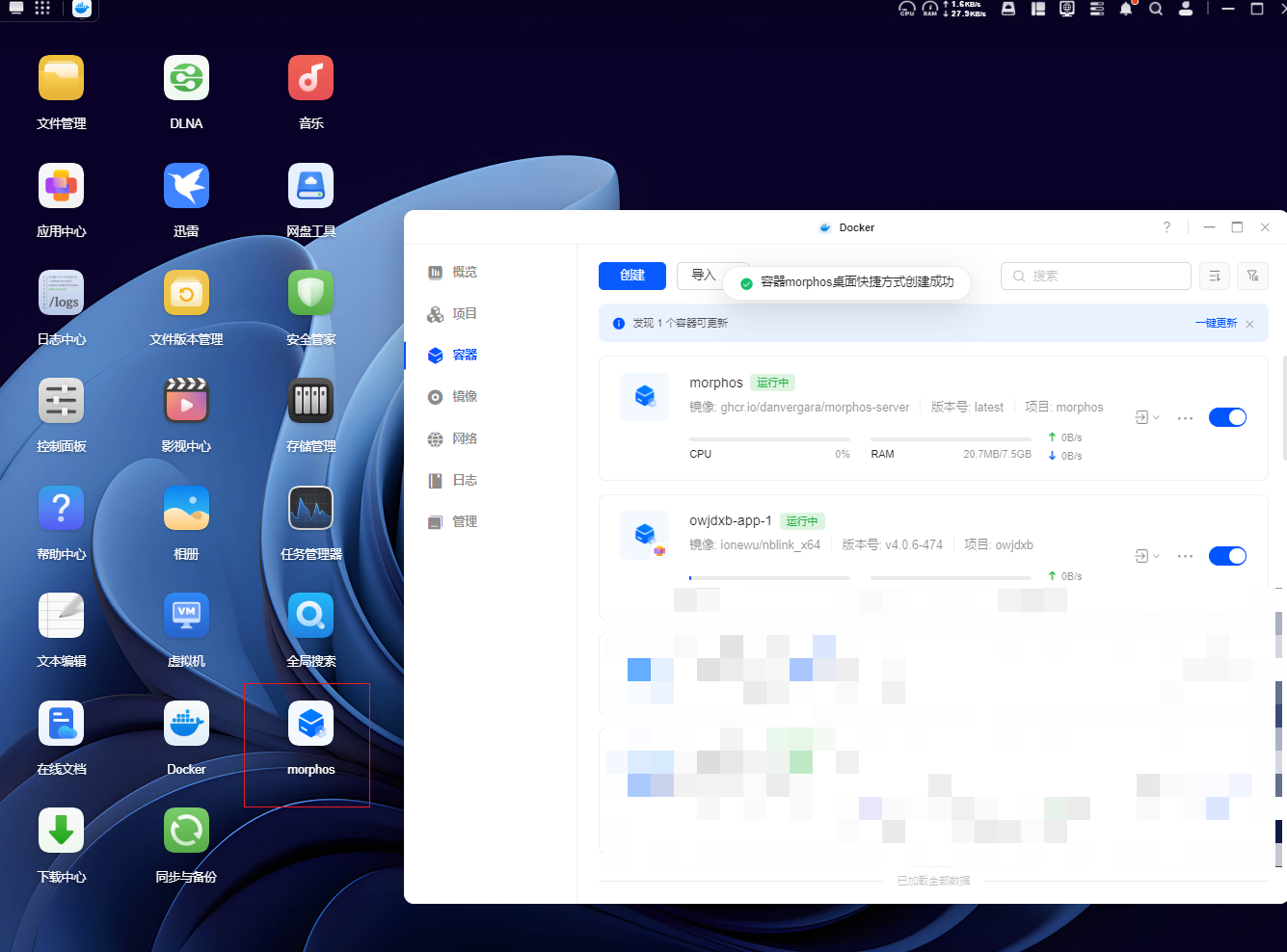Open 日志中心 log center icon
This screenshot has width=1287, height=952.
[61, 293]
